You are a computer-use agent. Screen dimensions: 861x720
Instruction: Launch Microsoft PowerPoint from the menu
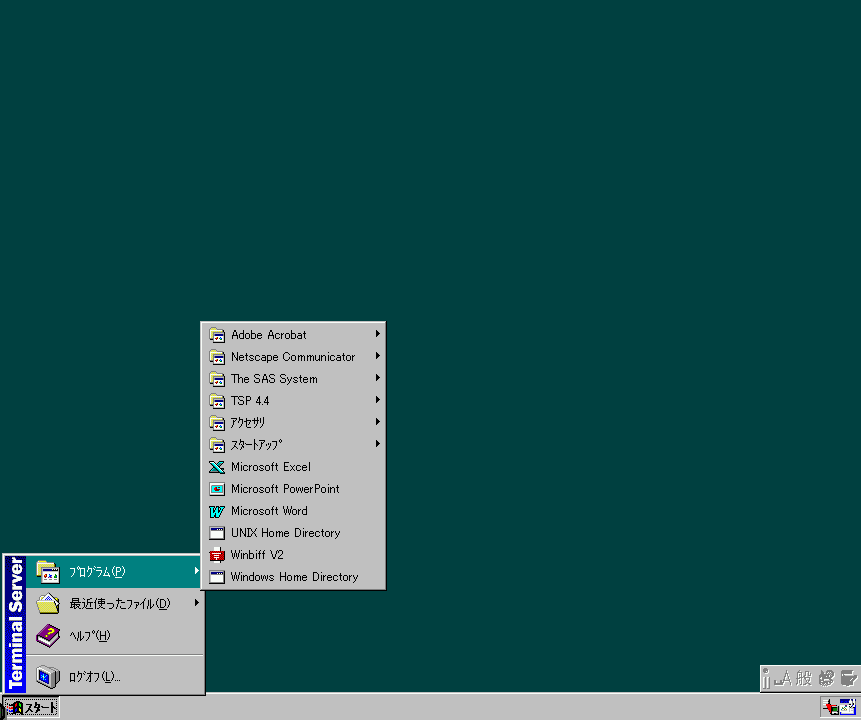click(x=293, y=489)
